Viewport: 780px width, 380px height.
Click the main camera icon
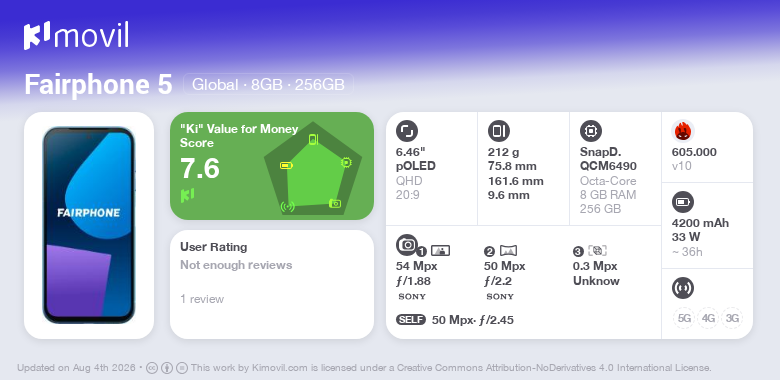[407, 245]
